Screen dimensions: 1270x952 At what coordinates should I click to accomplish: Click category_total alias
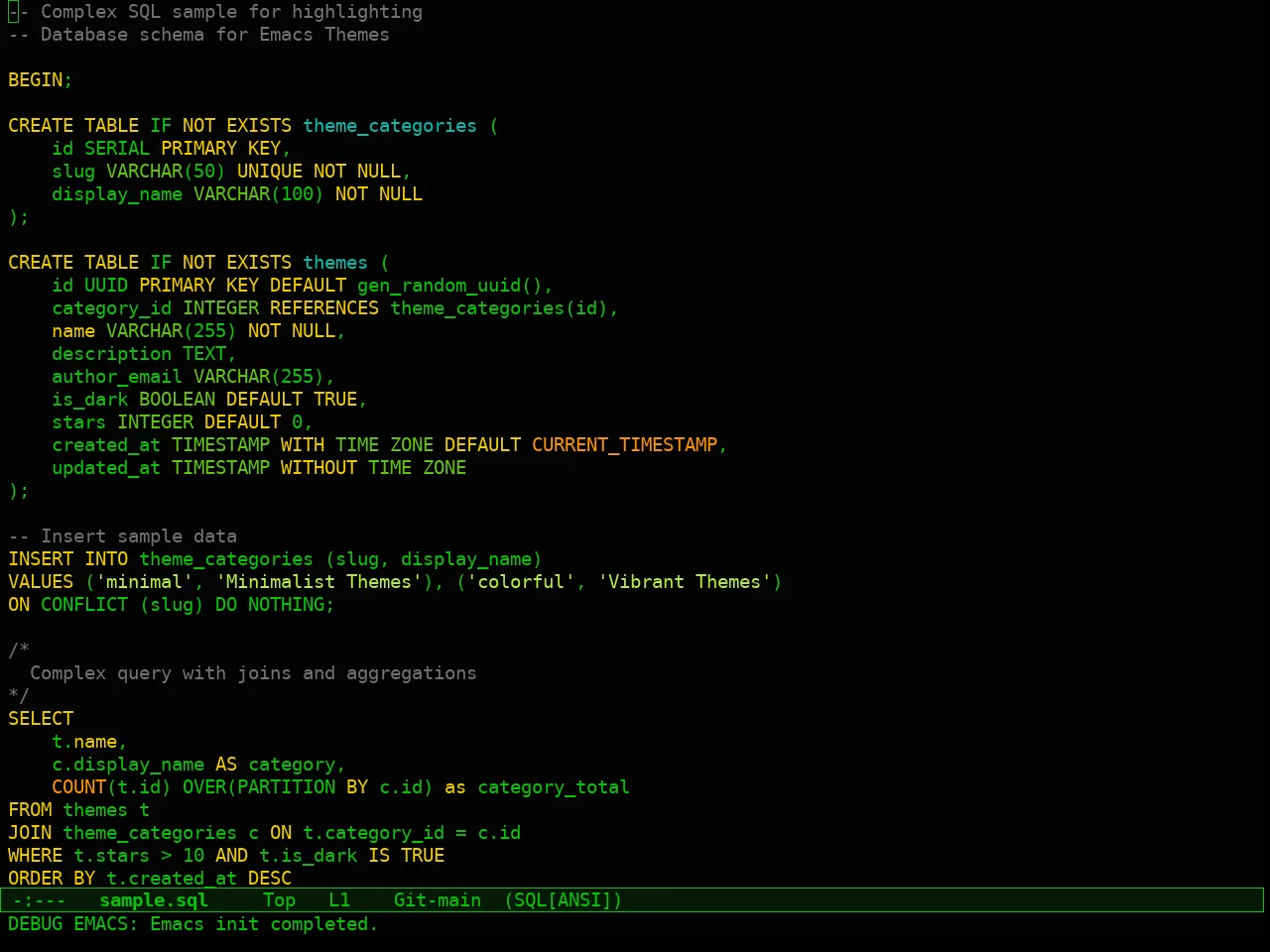click(553, 787)
